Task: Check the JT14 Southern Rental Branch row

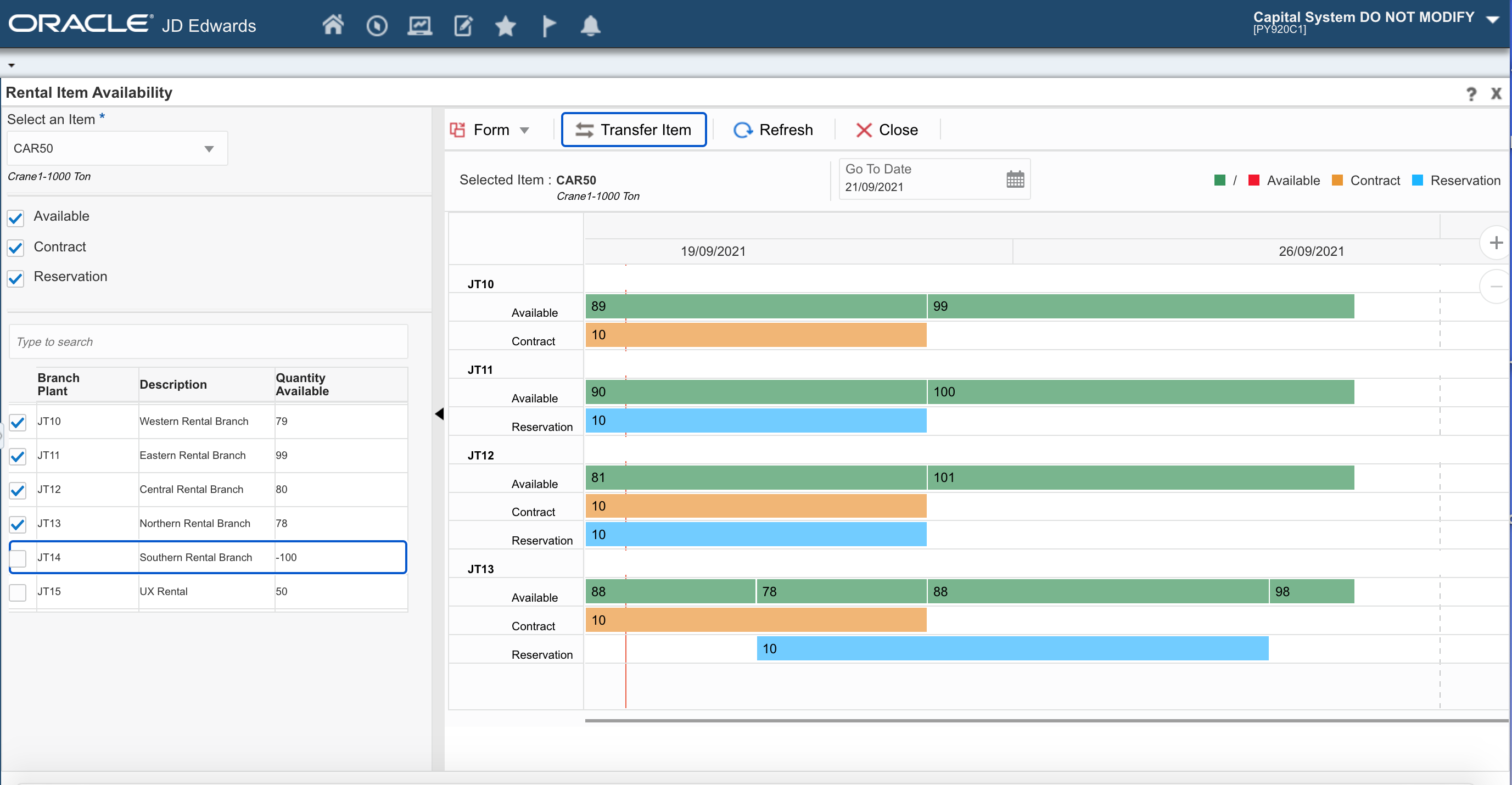Action: coord(18,557)
